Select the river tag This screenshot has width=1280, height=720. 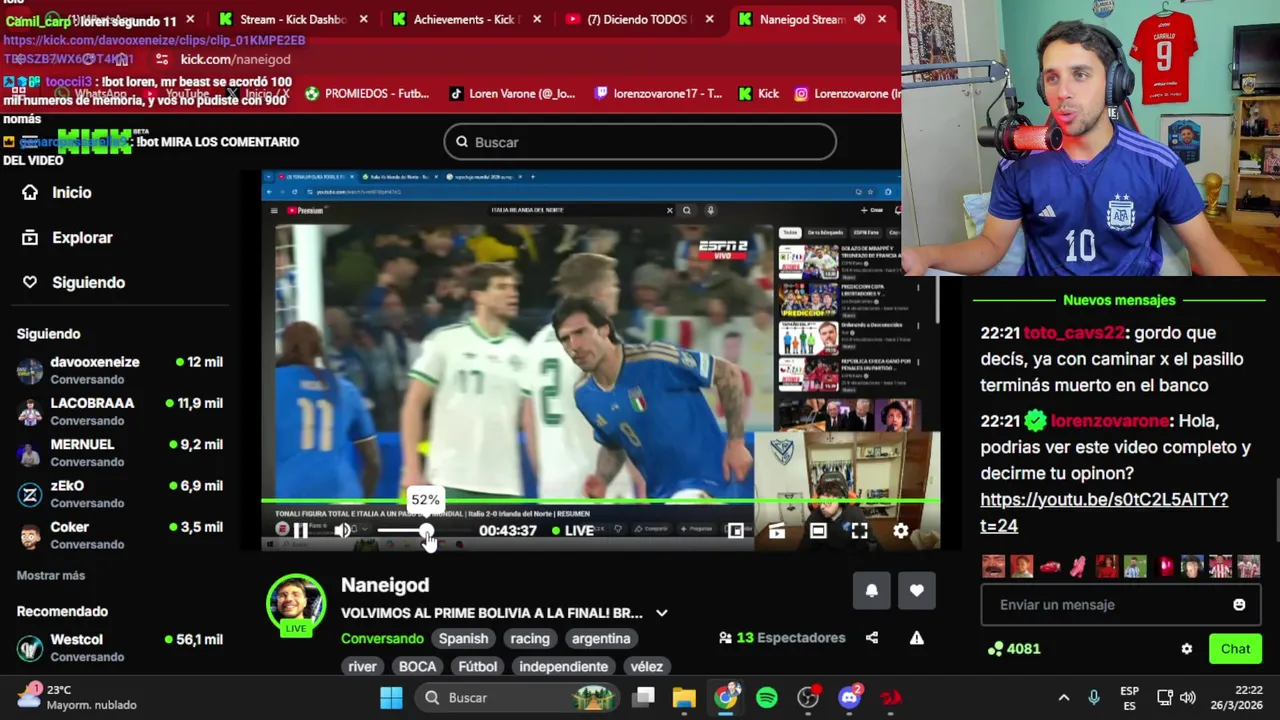[362, 666]
